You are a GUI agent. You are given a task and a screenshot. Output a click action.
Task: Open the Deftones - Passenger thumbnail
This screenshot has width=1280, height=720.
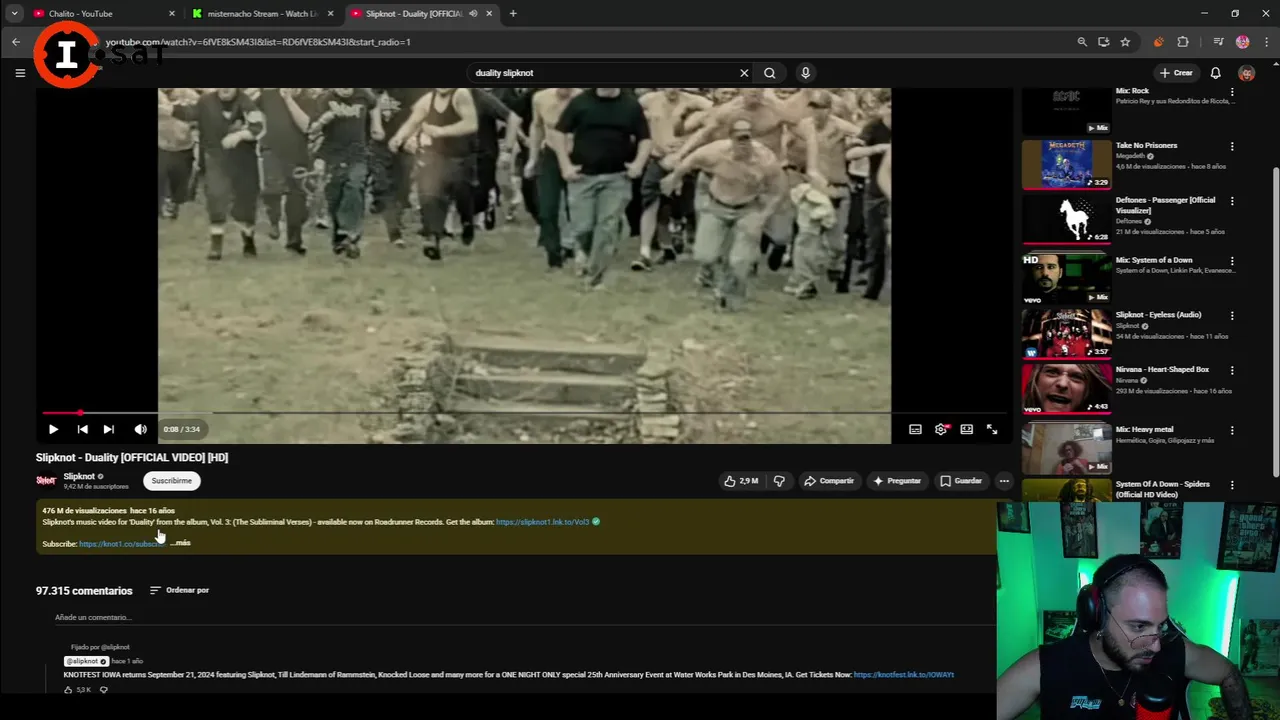click(1066, 219)
